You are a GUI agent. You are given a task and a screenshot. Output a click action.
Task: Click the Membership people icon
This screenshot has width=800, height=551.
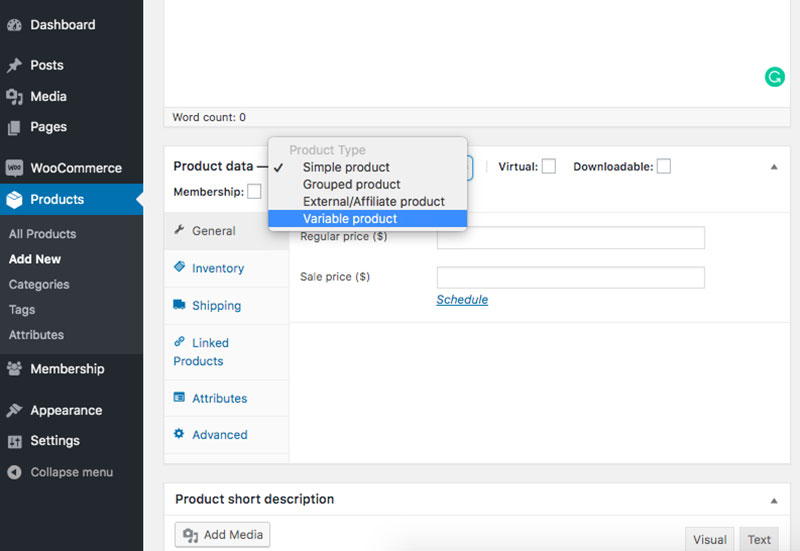(14, 368)
